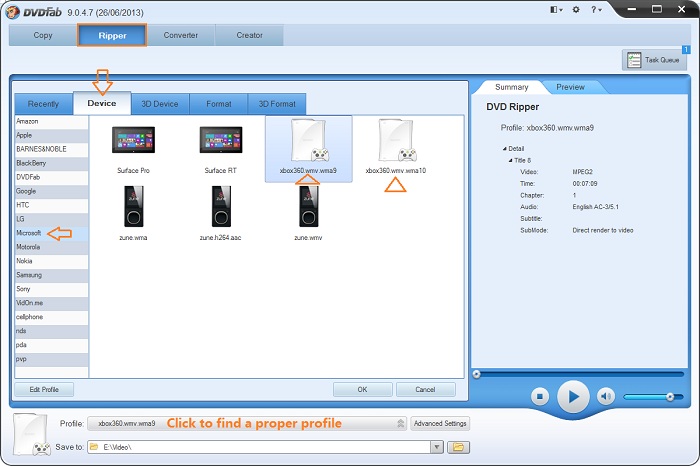Expand the Profile selector chevron
The image size is (700, 466).
(x=400, y=423)
